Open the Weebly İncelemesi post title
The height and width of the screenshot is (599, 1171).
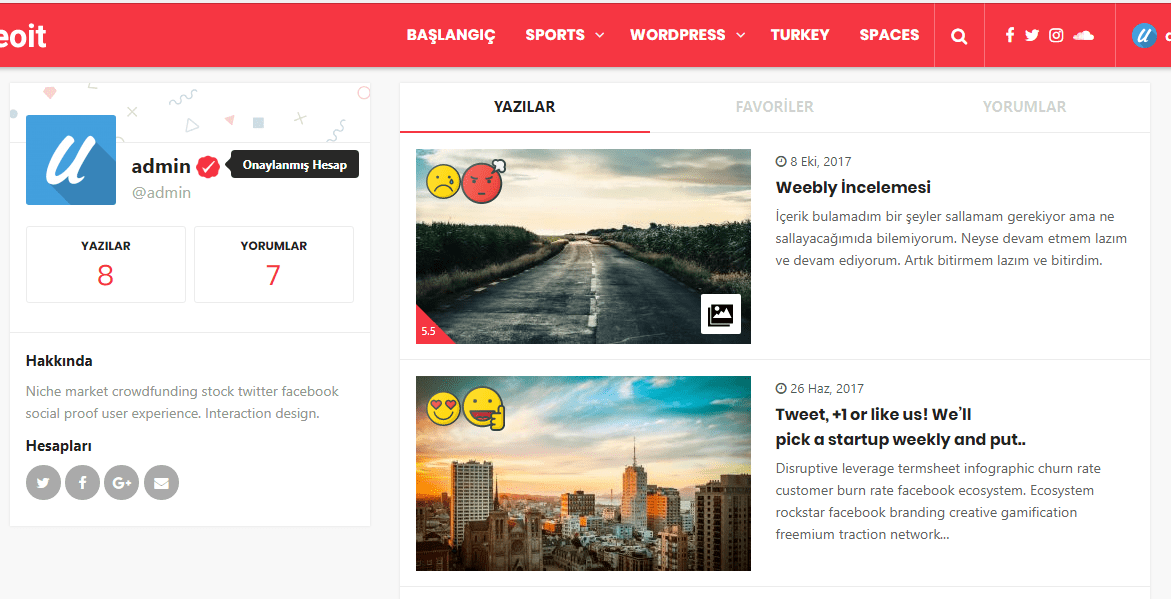point(853,187)
